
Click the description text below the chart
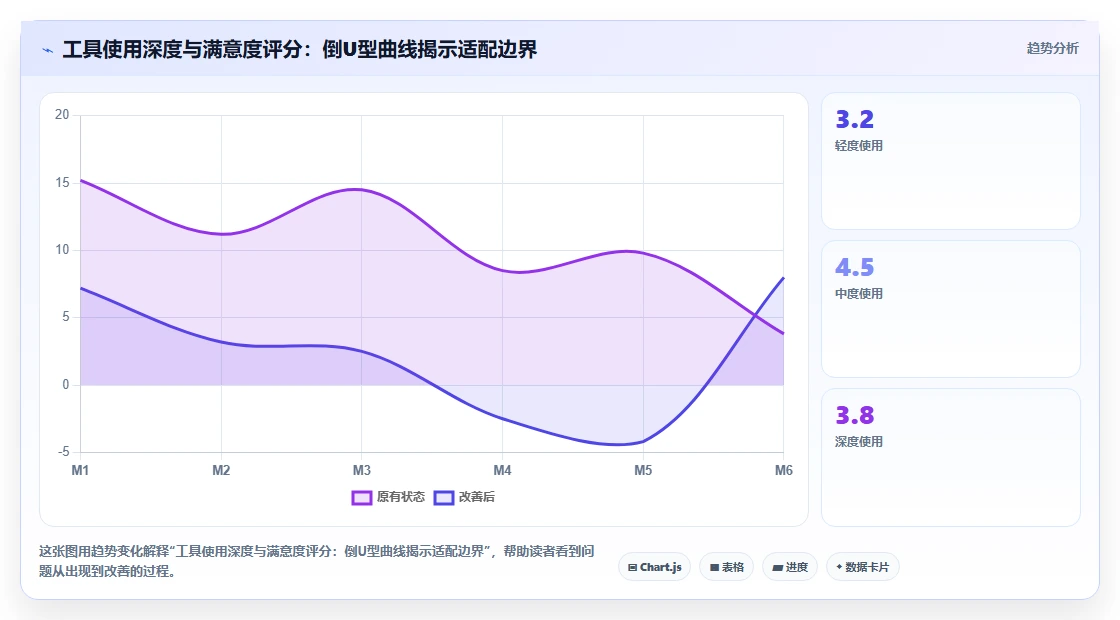[316, 561]
